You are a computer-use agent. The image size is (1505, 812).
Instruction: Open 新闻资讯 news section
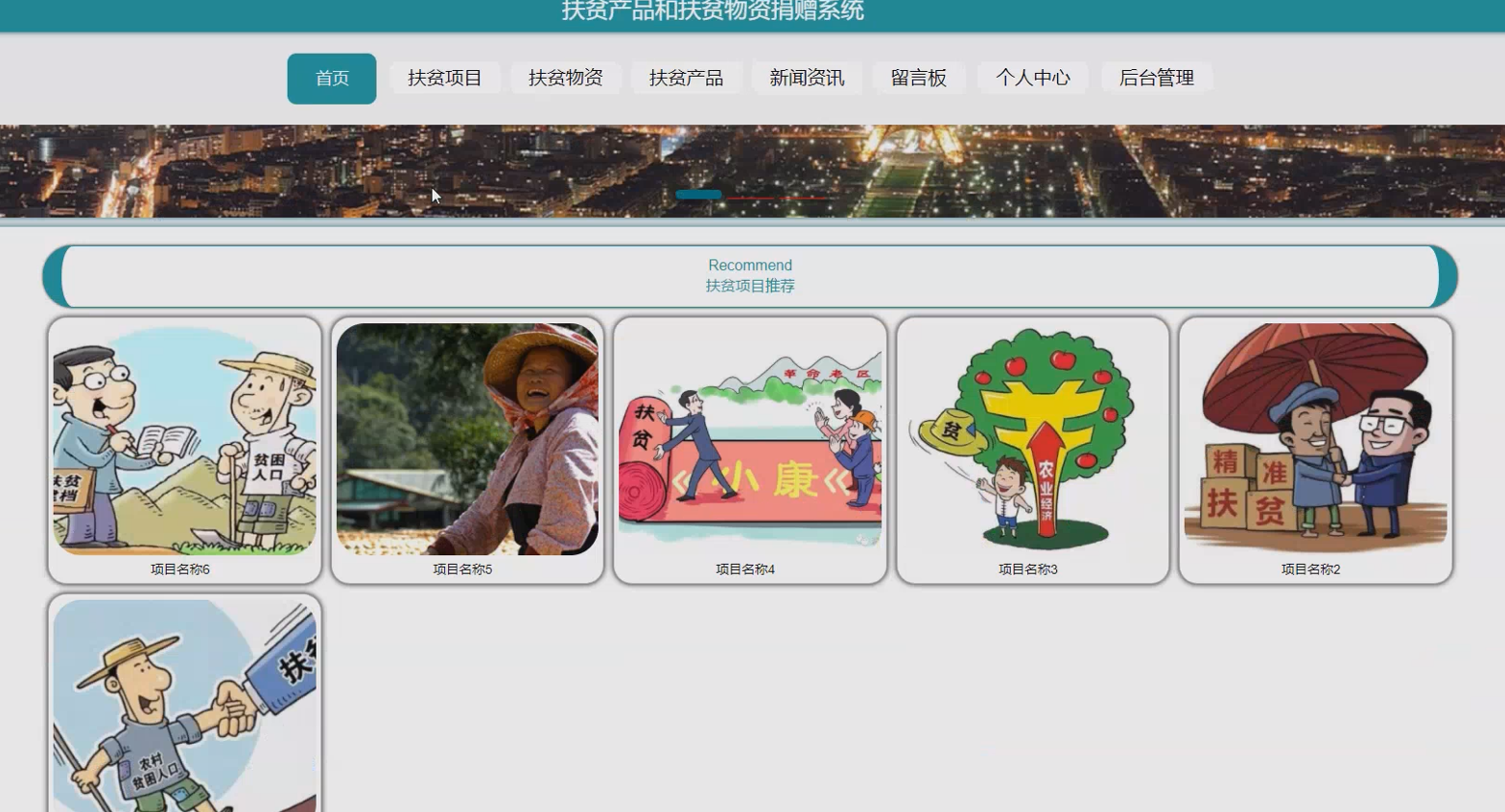(x=808, y=78)
